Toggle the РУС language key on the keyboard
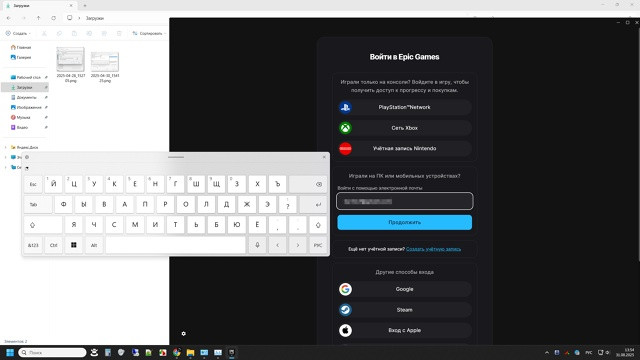The height and width of the screenshot is (360, 640). (318, 245)
